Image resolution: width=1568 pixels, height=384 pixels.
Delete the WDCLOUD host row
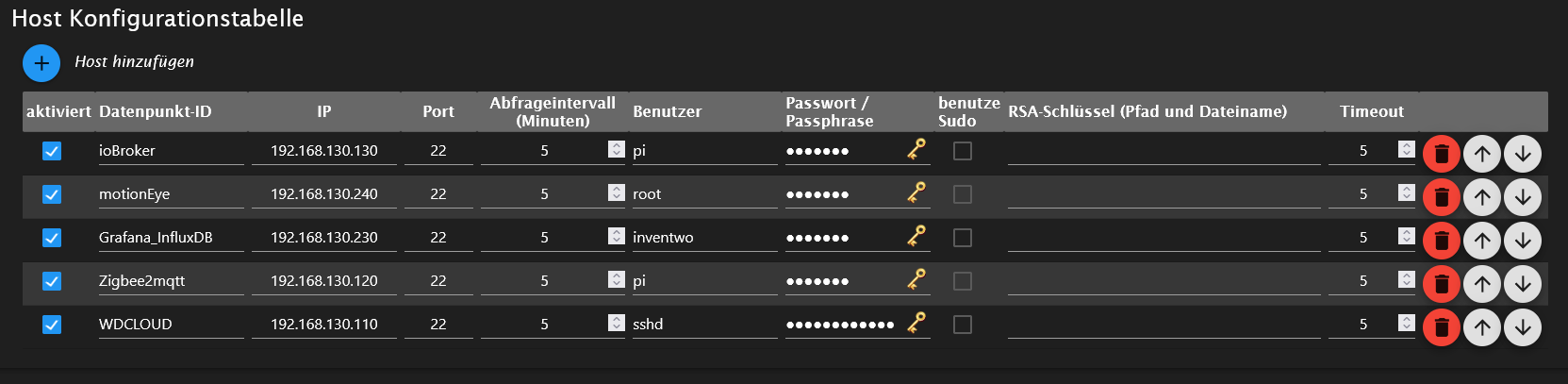[x=1441, y=326]
